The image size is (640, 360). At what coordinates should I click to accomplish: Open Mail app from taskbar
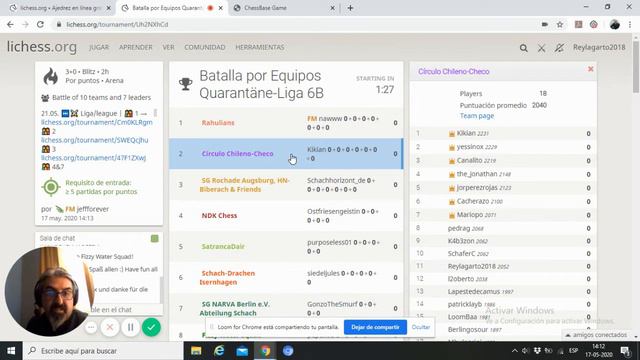coord(242,351)
